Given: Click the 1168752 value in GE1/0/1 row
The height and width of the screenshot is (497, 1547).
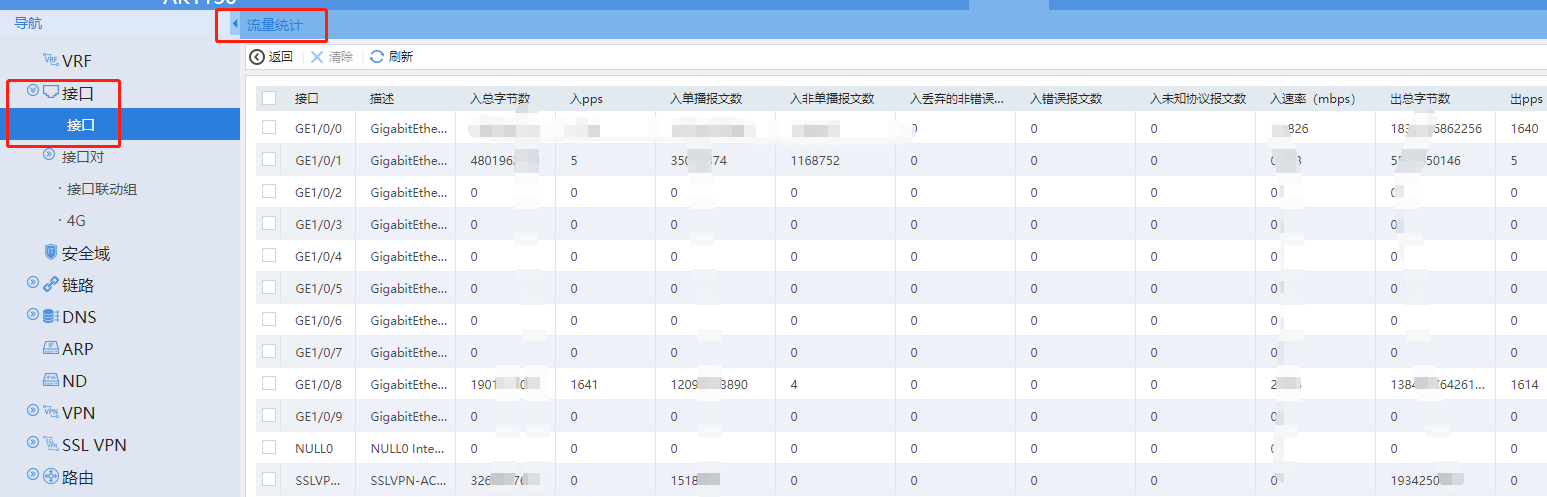Looking at the screenshot, I should pyautogui.click(x=815, y=160).
